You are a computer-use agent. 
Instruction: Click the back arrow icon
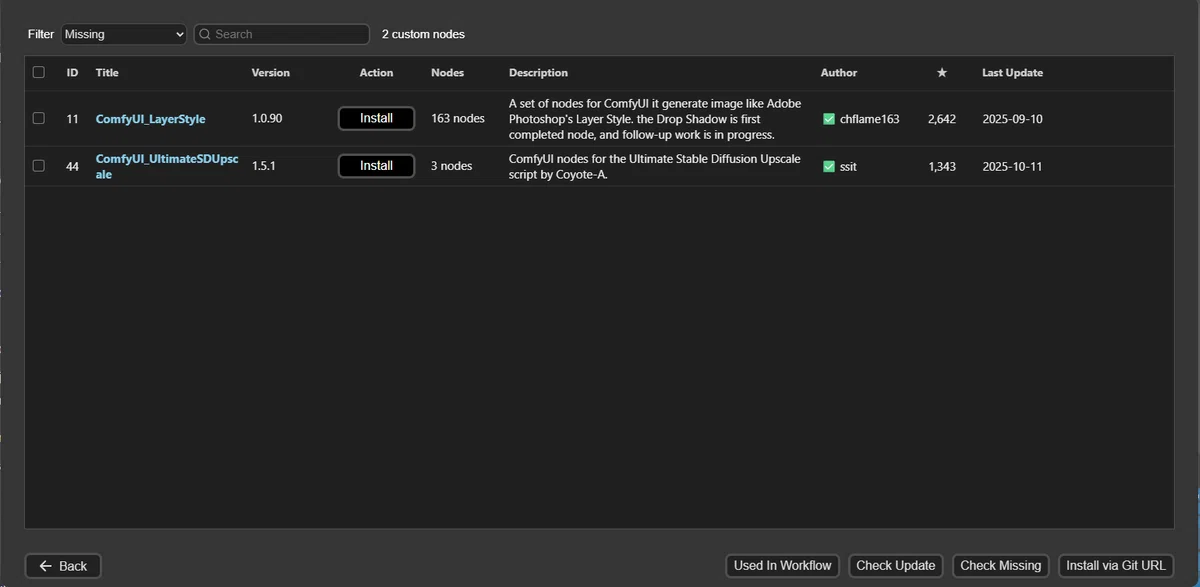[45, 566]
